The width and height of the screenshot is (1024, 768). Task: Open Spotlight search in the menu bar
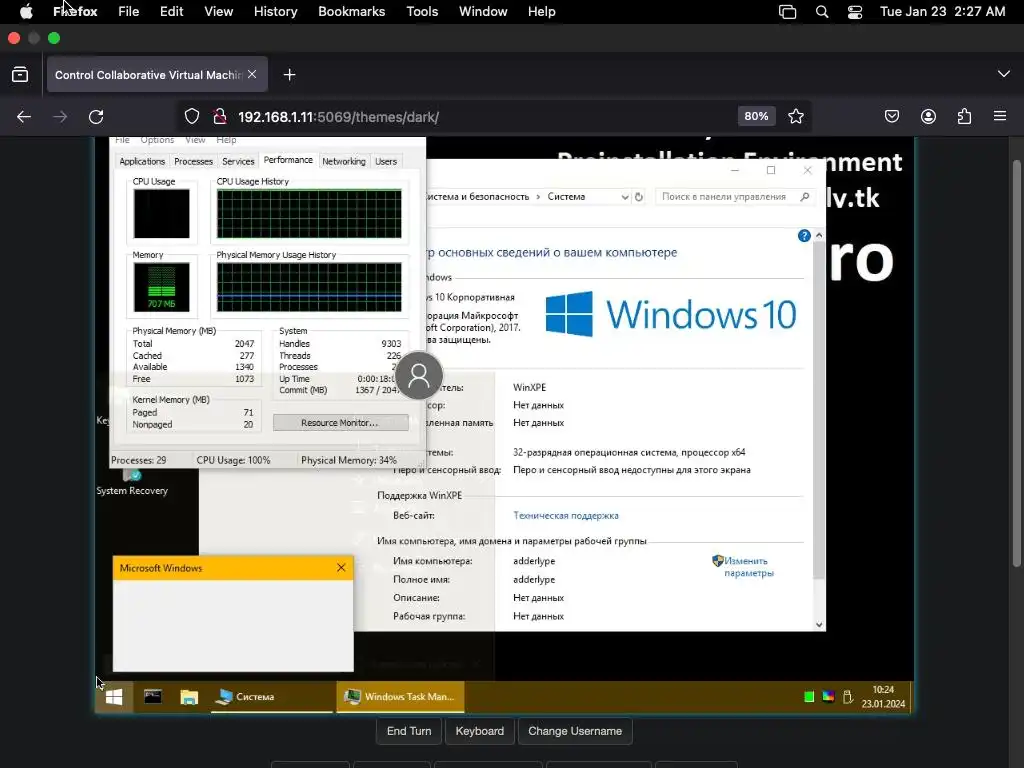822,12
